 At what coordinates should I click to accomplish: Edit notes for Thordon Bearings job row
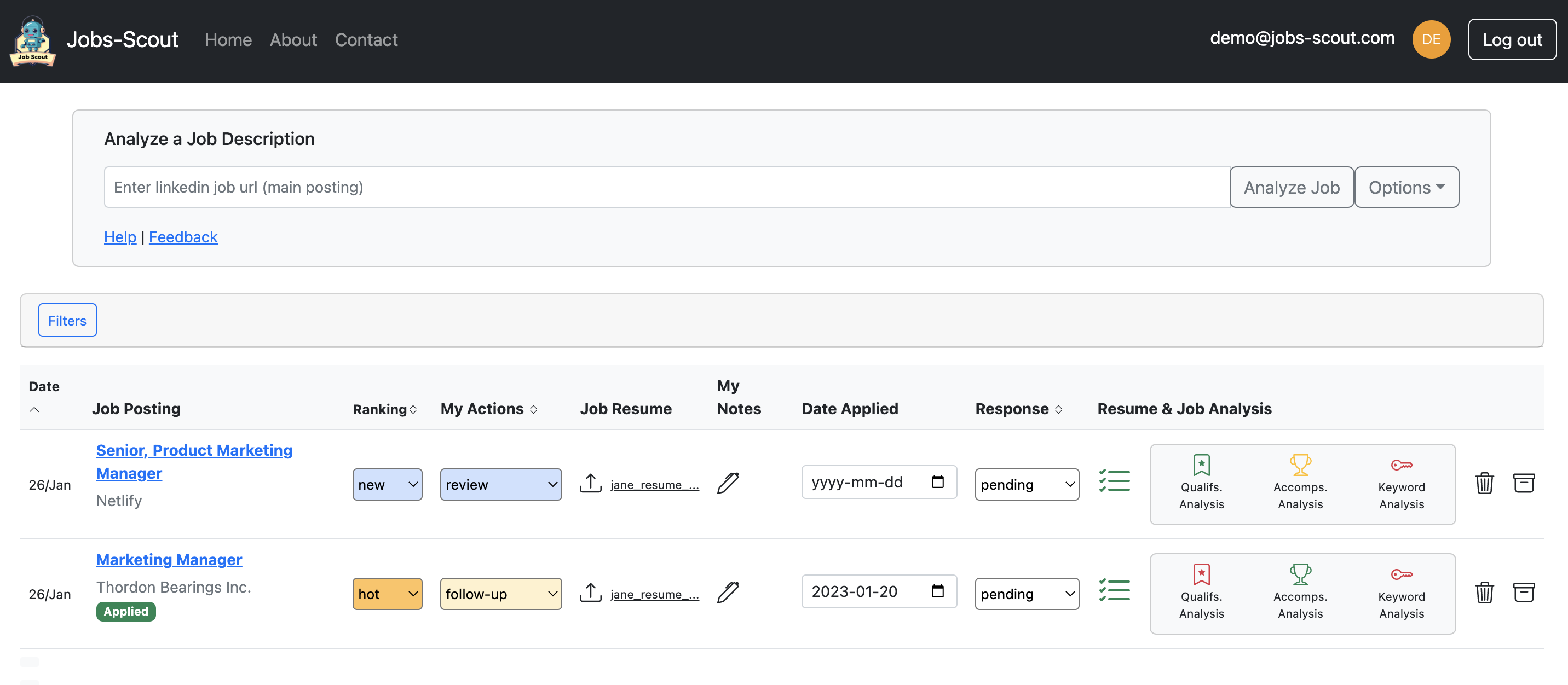click(728, 593)
